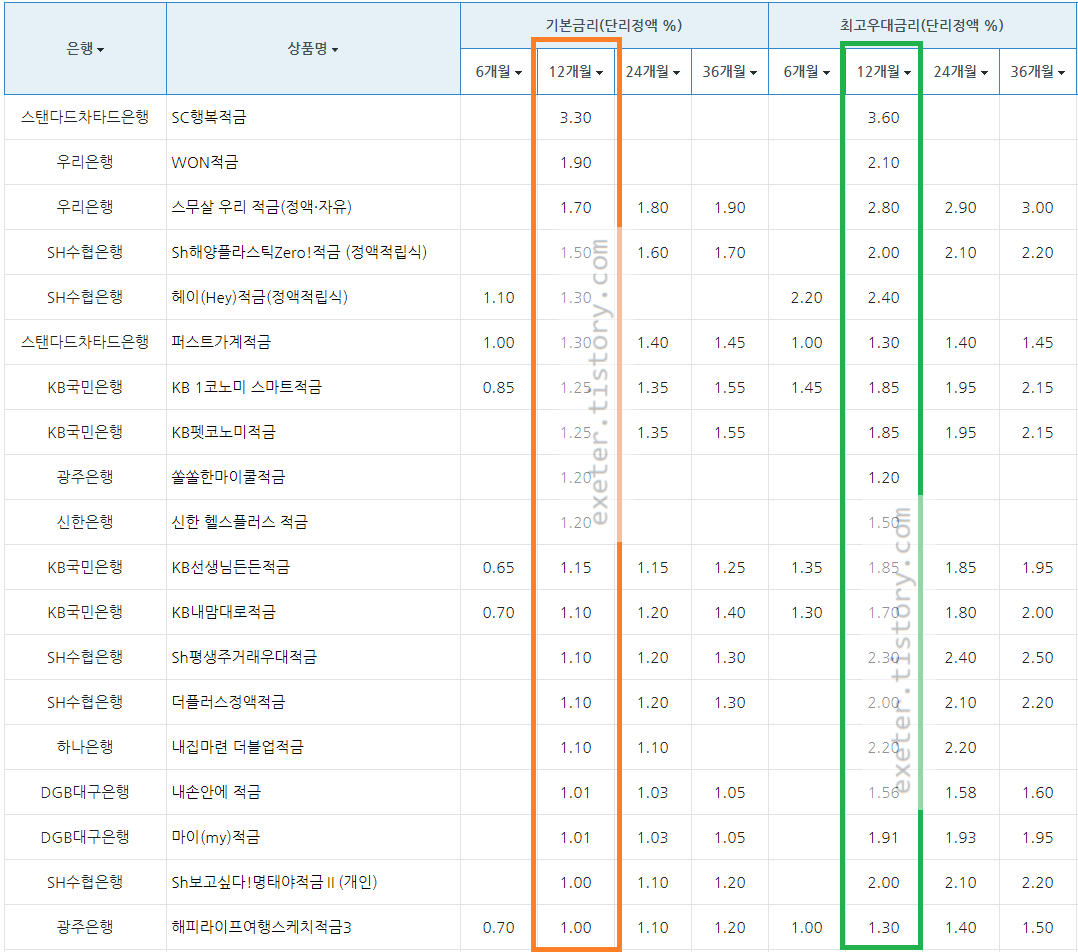Select KB 1코노미 스마트적금 product
Screen dimensions: 1078x952
[246, 387]
